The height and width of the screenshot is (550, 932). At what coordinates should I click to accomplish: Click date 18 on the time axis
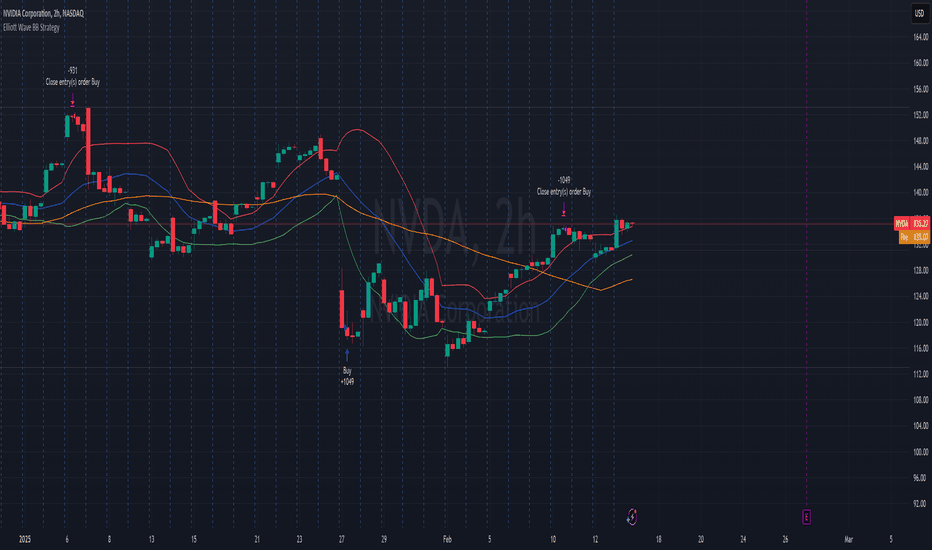pyautogui.click(x=659, y=539)
